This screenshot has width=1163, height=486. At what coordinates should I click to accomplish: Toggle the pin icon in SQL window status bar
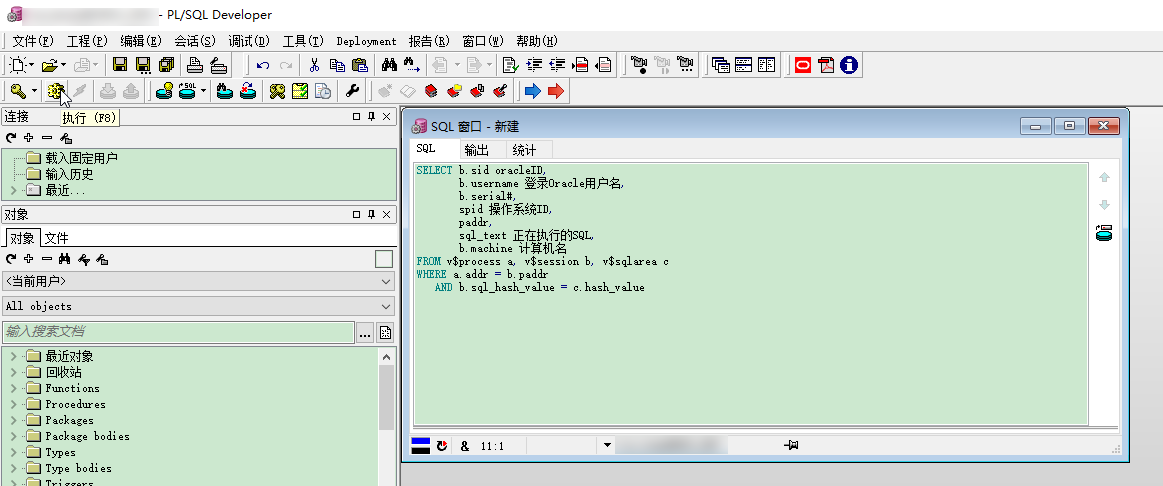point(791,445)
